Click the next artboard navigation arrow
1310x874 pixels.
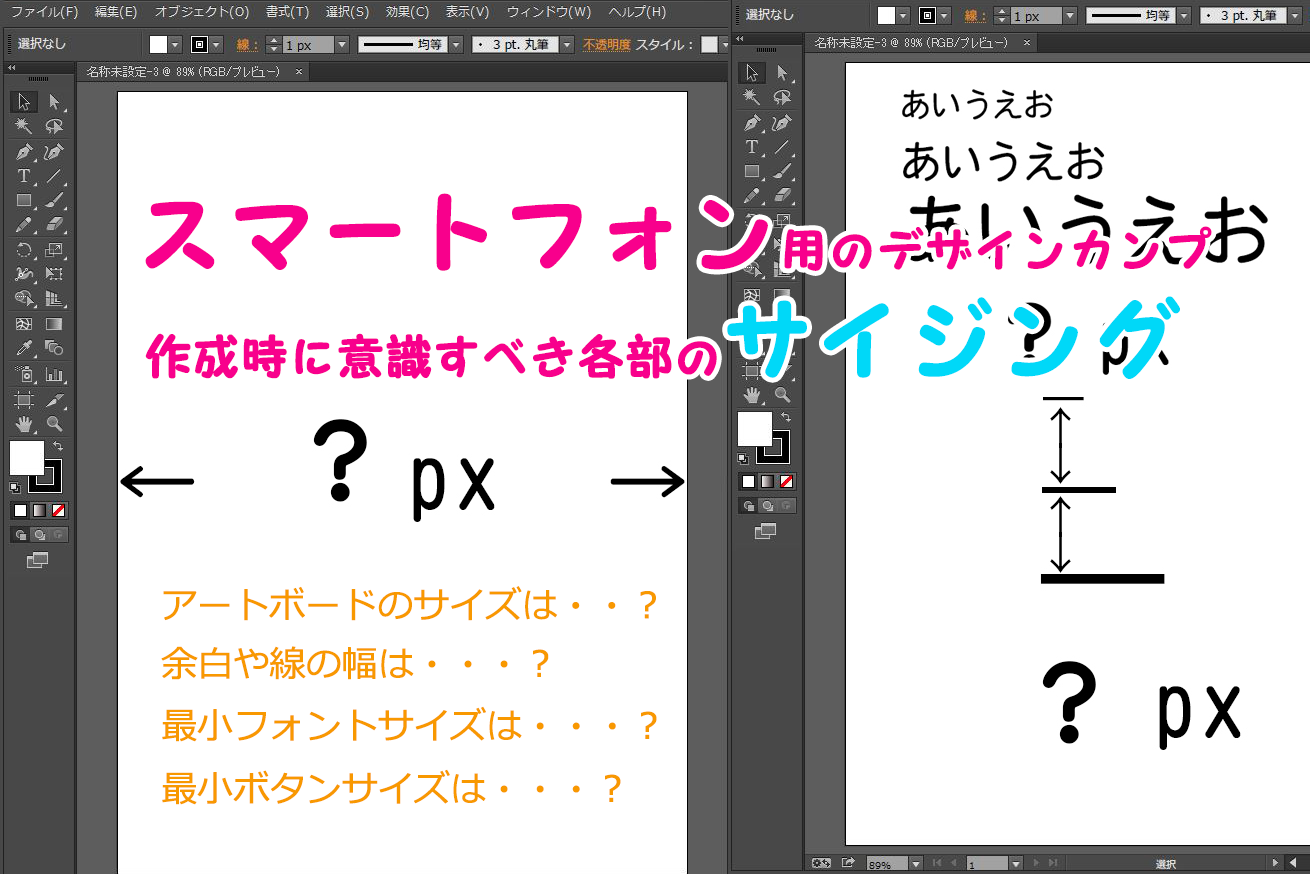[x=1036, y=863]
